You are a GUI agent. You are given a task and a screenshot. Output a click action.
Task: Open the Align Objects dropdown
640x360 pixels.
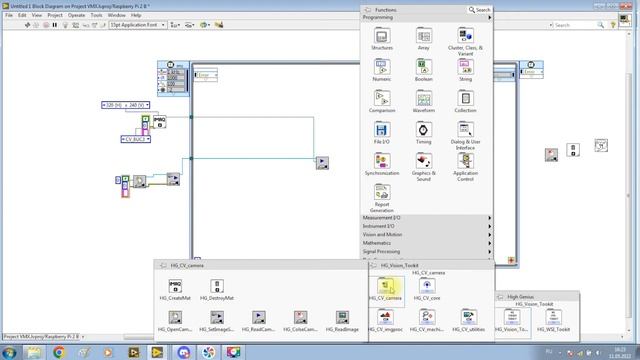[175, 25]
